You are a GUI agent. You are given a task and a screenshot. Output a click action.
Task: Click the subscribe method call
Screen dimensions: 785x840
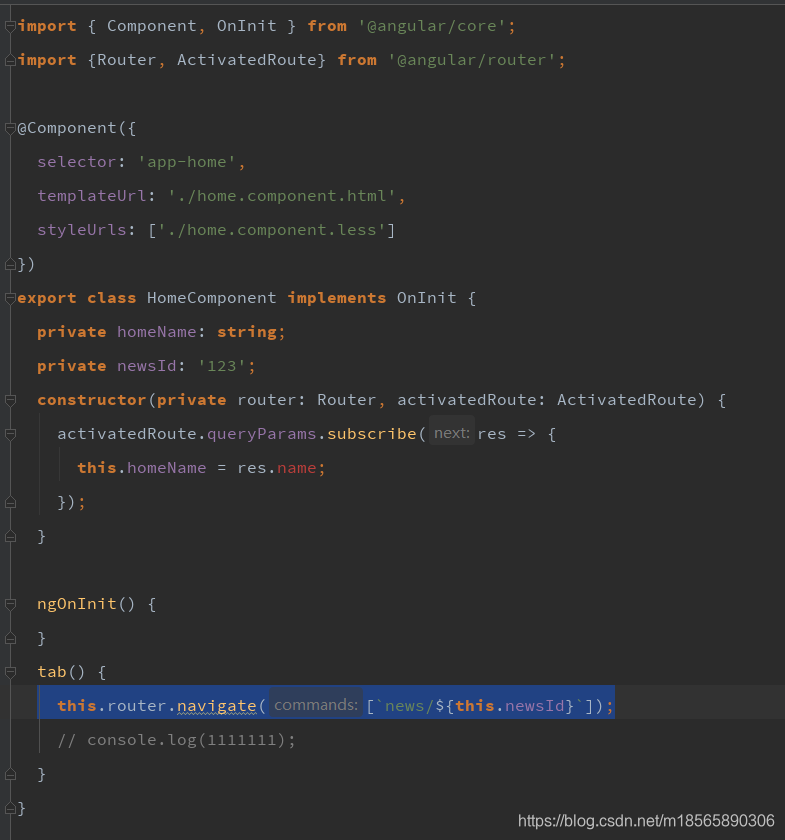[371, 434]
